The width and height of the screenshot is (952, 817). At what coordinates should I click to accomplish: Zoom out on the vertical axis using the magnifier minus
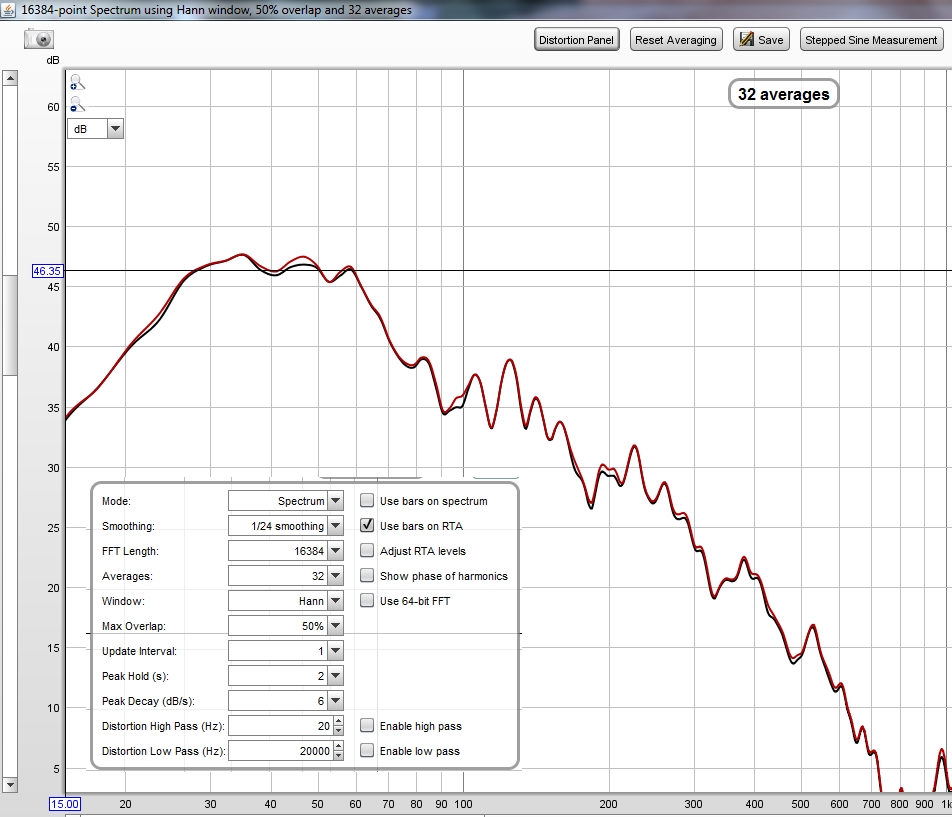[x=77, y=104]
